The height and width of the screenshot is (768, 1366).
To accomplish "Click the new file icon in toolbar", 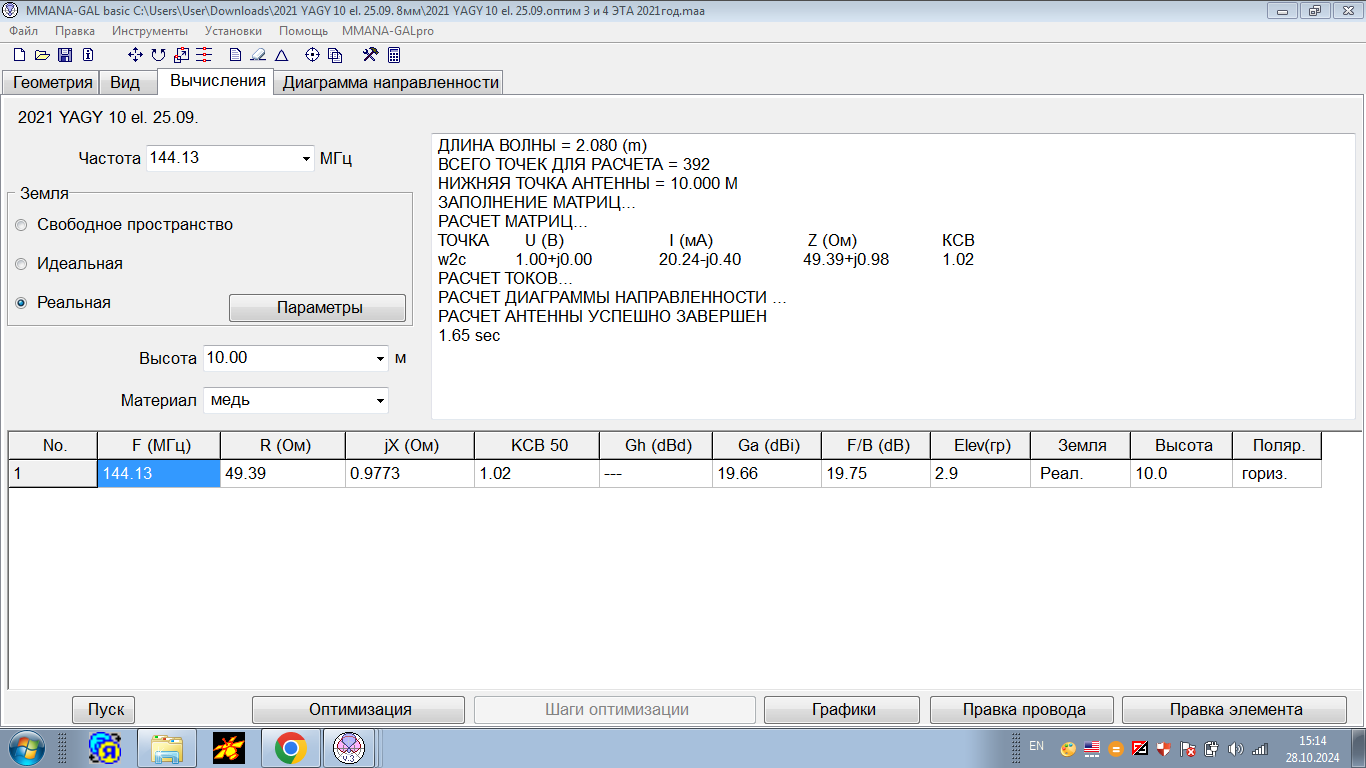I will pyautogui.click(x=19, y=55).
